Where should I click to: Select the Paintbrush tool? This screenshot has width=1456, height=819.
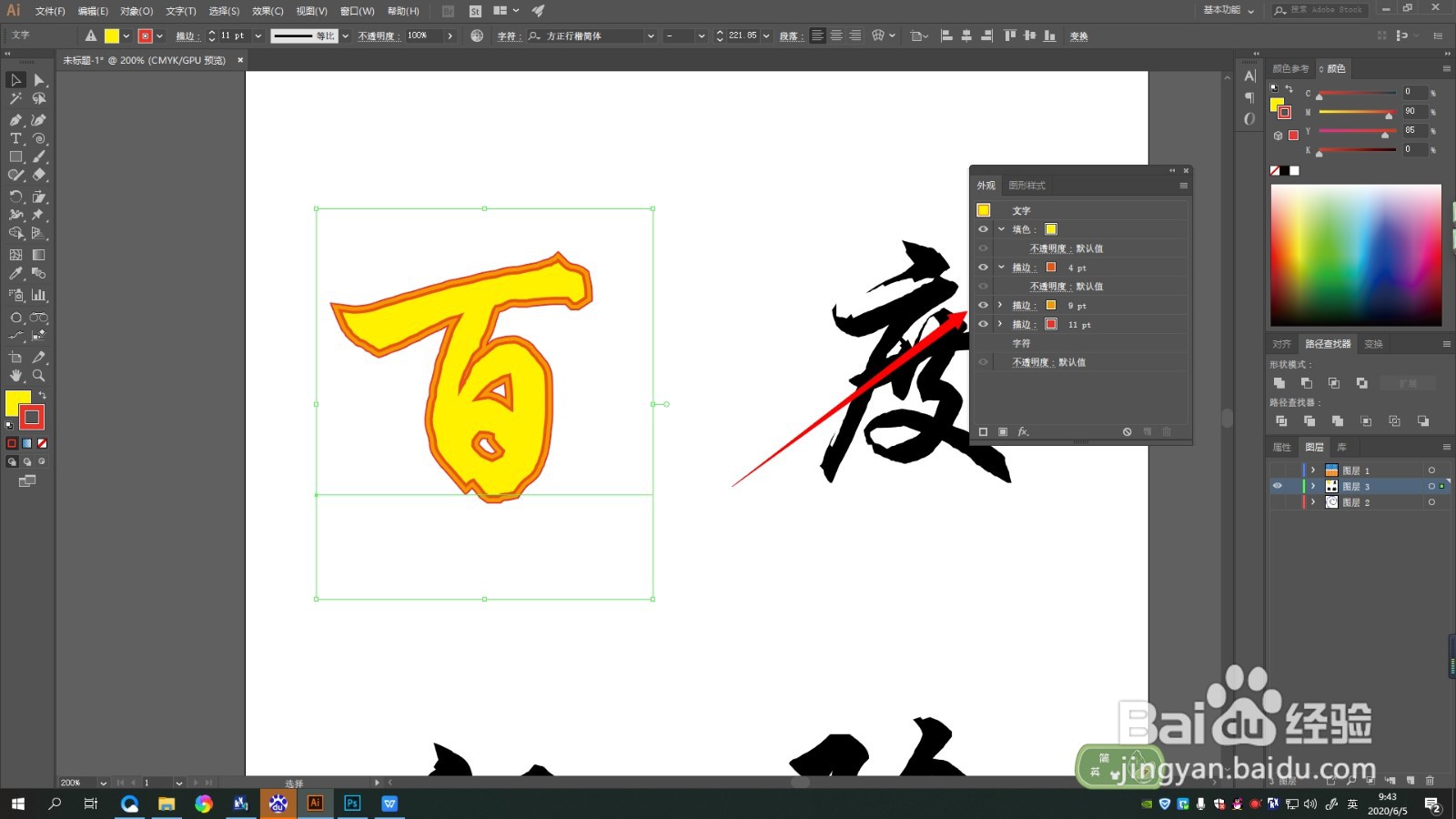pyautogui.click(x=39, y=157)
